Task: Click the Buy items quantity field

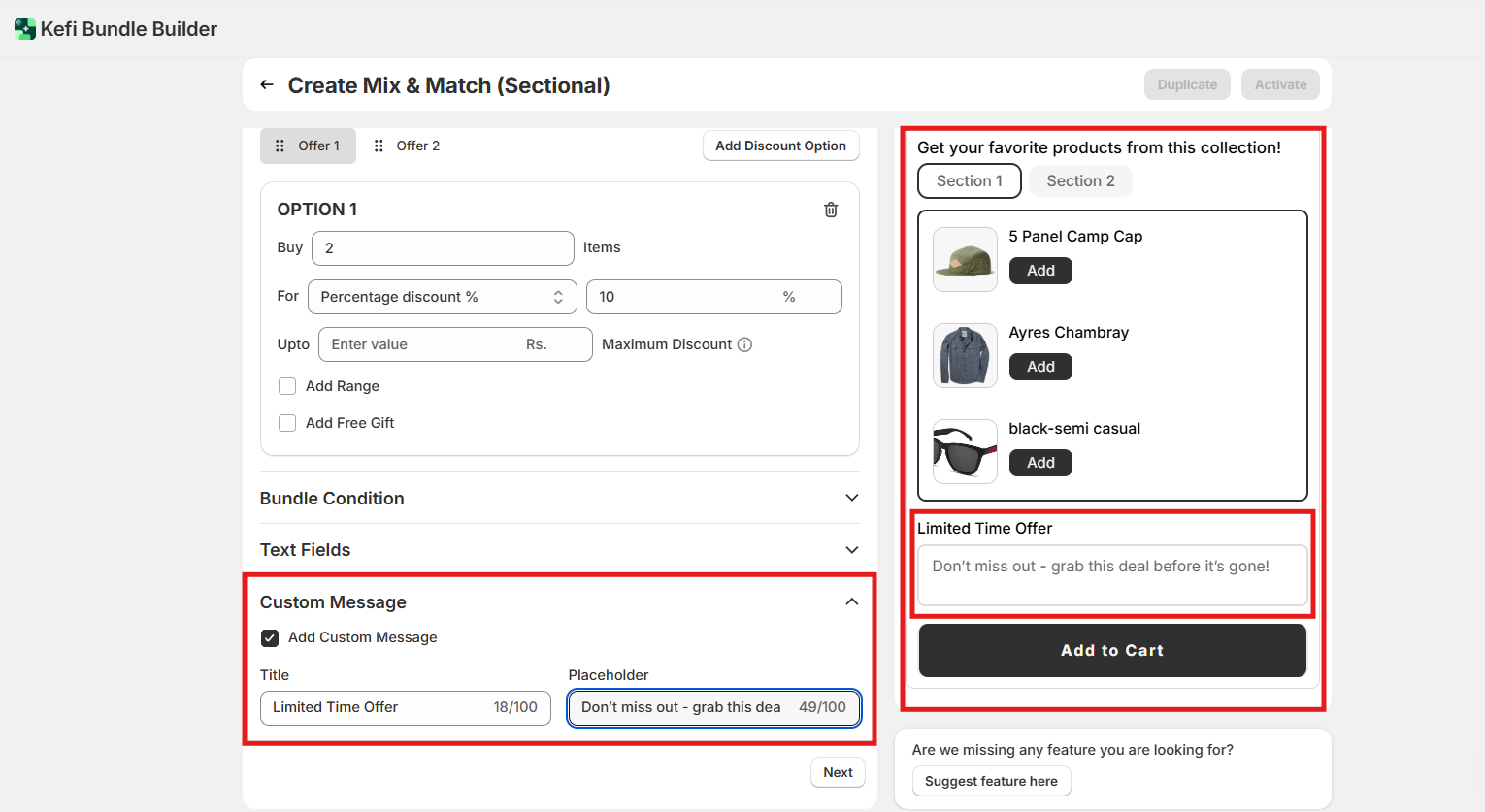Action: pos(443,248)
